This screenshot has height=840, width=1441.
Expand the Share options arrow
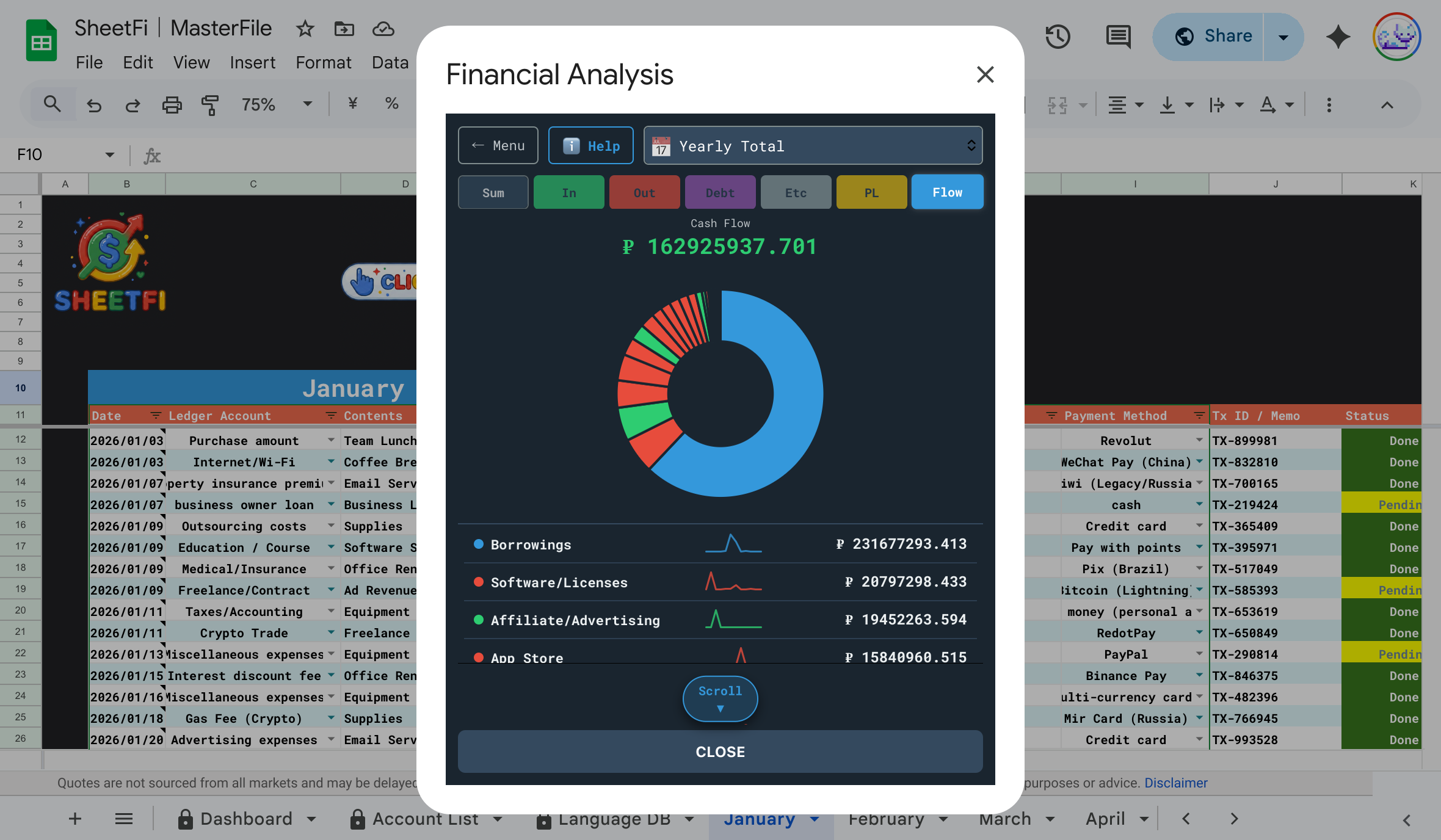(1283, 37)
